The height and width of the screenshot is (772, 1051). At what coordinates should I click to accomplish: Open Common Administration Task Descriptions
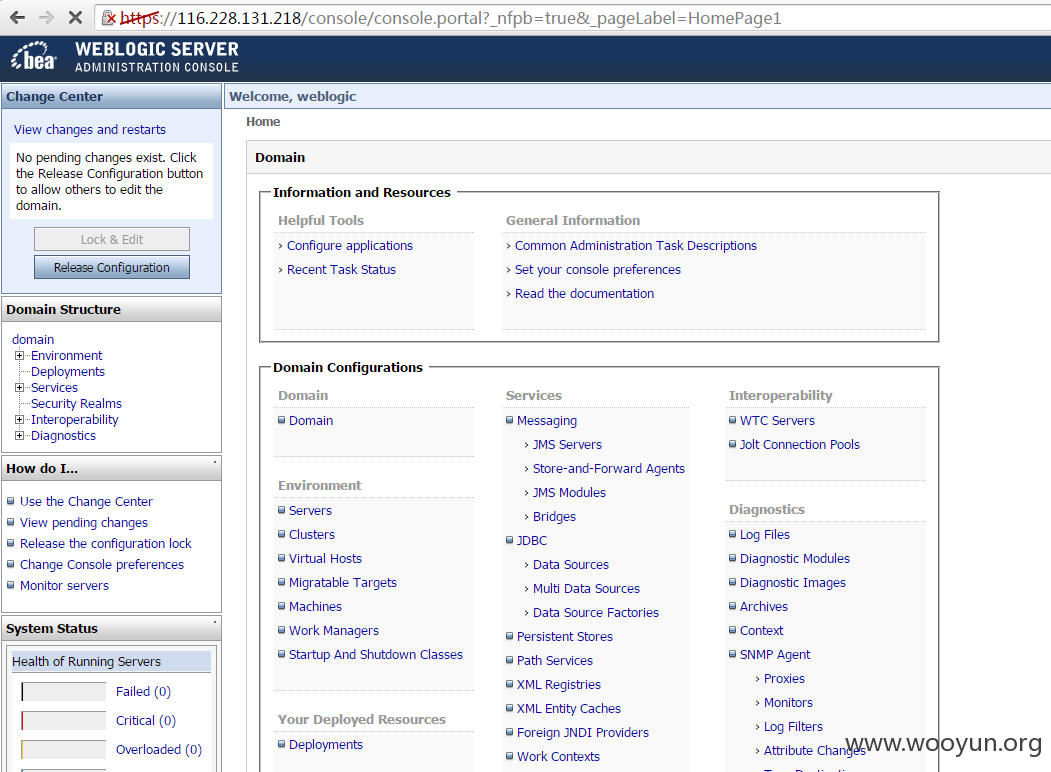635,246
